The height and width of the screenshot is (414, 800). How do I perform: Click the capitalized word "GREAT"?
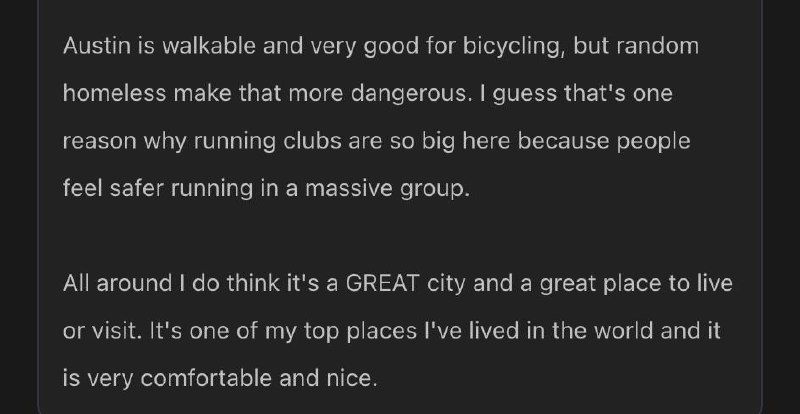tap(382, 283)
